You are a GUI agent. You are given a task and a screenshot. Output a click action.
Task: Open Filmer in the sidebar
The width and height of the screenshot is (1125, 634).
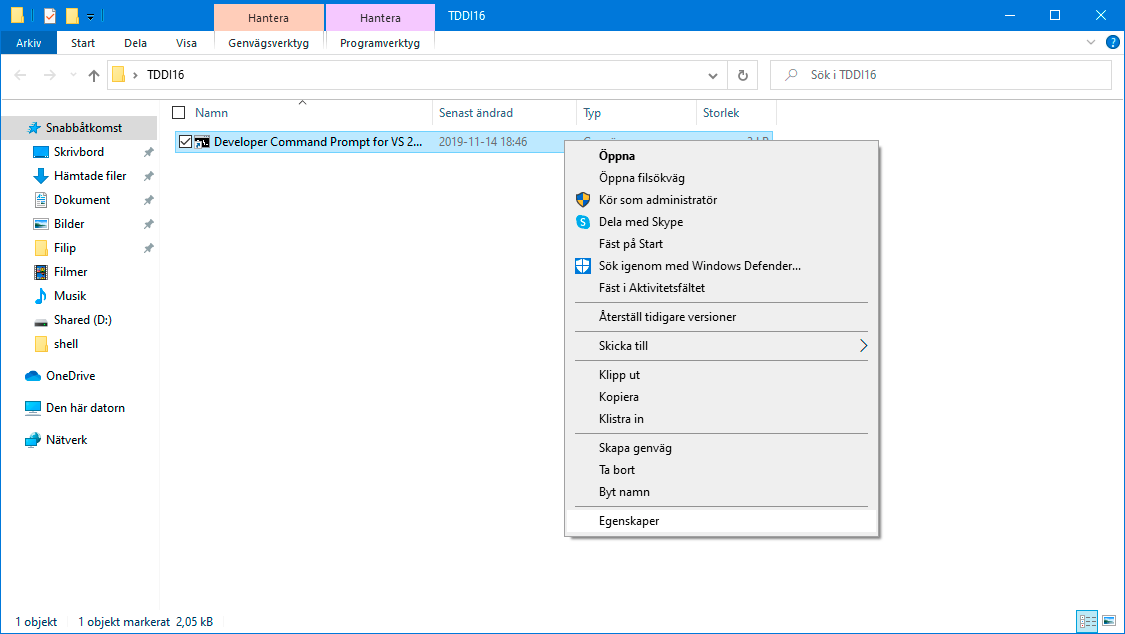click(x=70, y=272)
